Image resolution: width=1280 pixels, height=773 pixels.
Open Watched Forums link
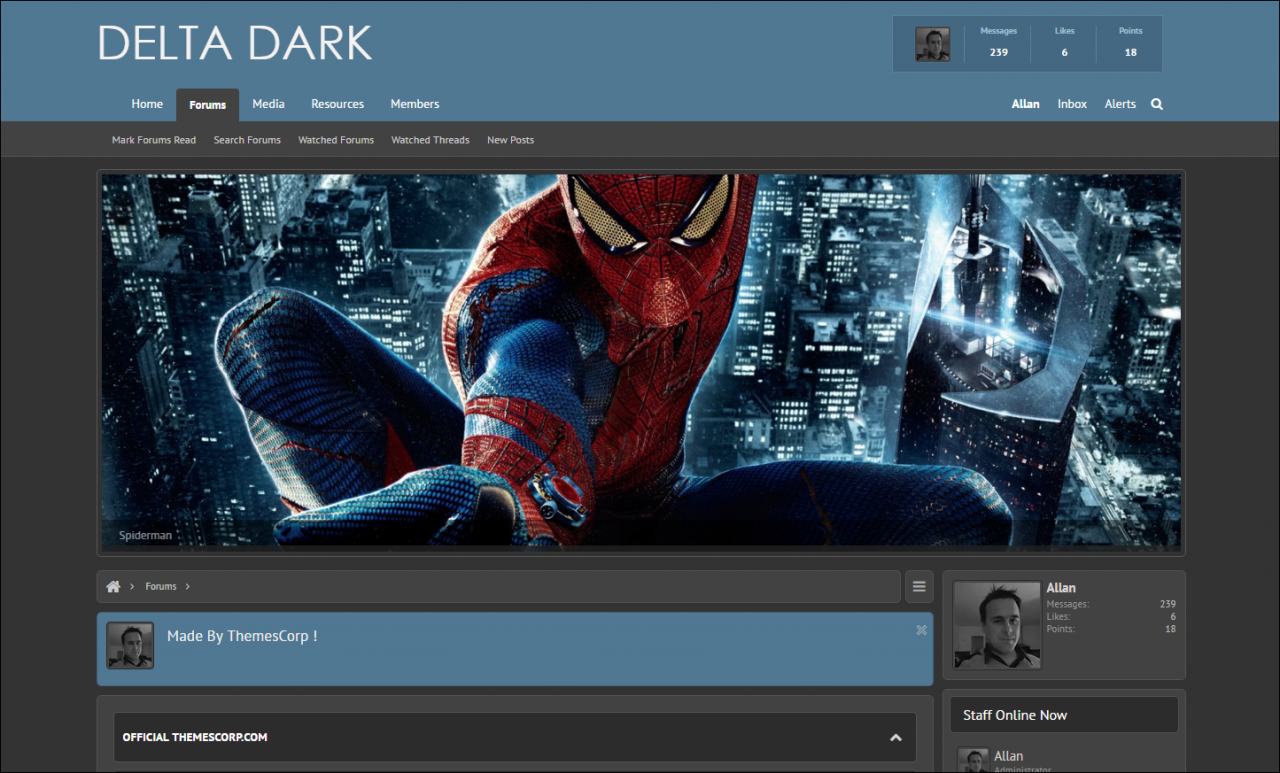coord(336,140)
